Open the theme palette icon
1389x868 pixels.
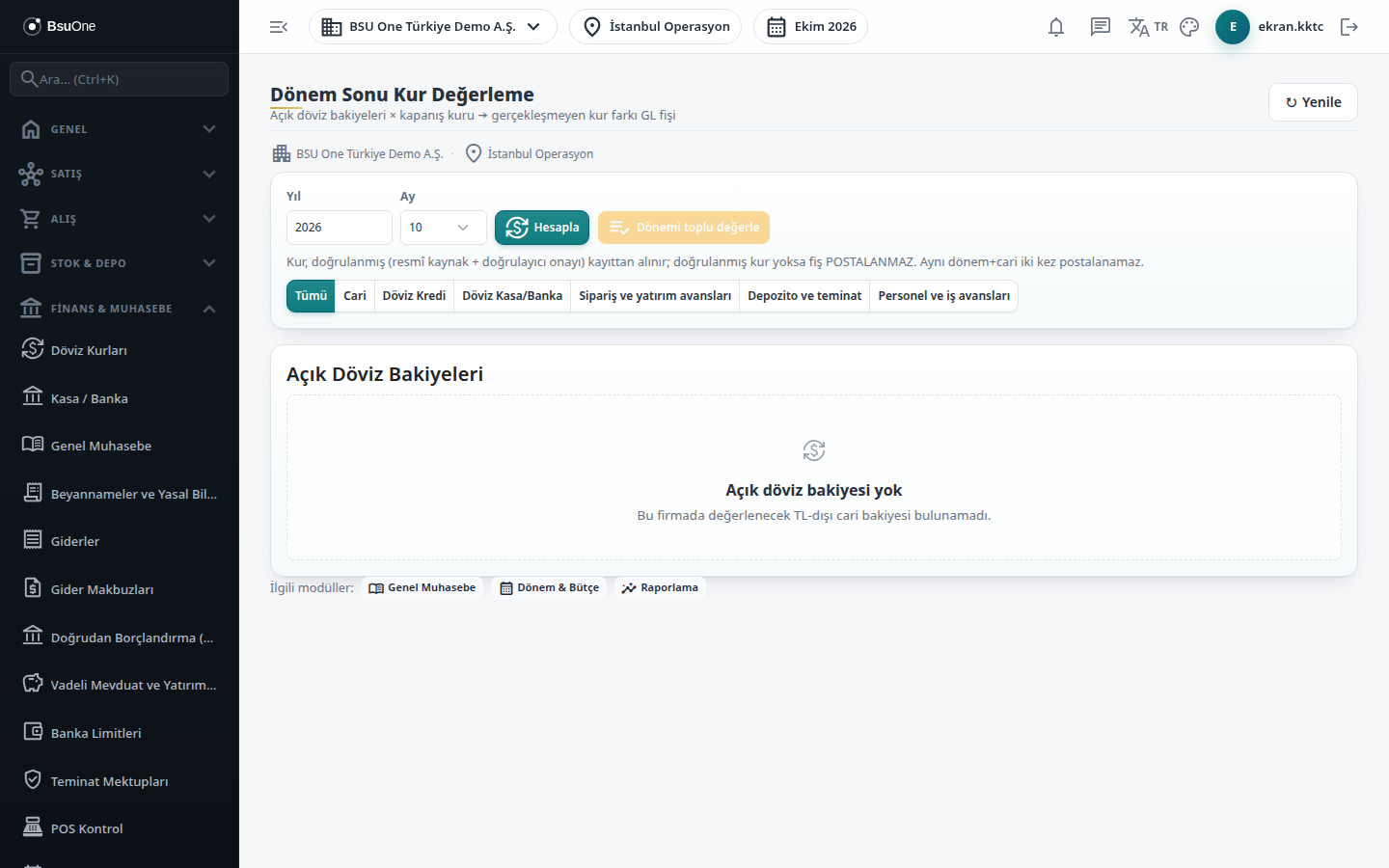pyautogui.click(x=1189, y=27)
